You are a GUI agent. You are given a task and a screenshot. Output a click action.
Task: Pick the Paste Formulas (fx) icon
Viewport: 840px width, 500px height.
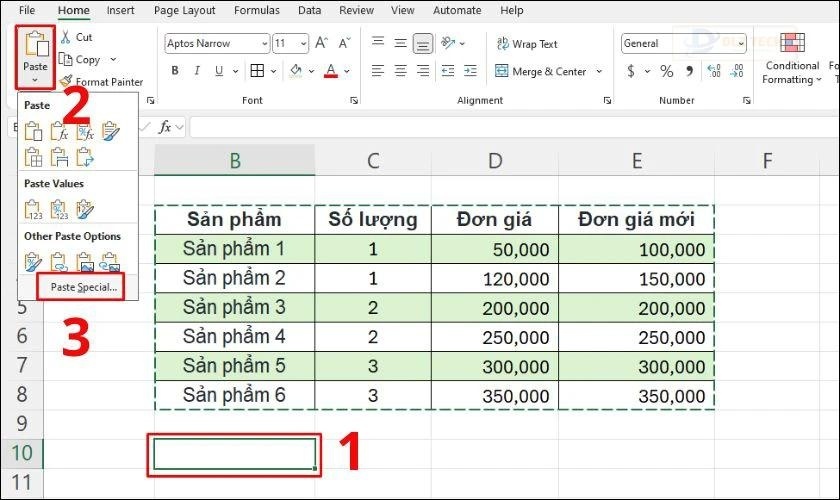pos(59,131)
